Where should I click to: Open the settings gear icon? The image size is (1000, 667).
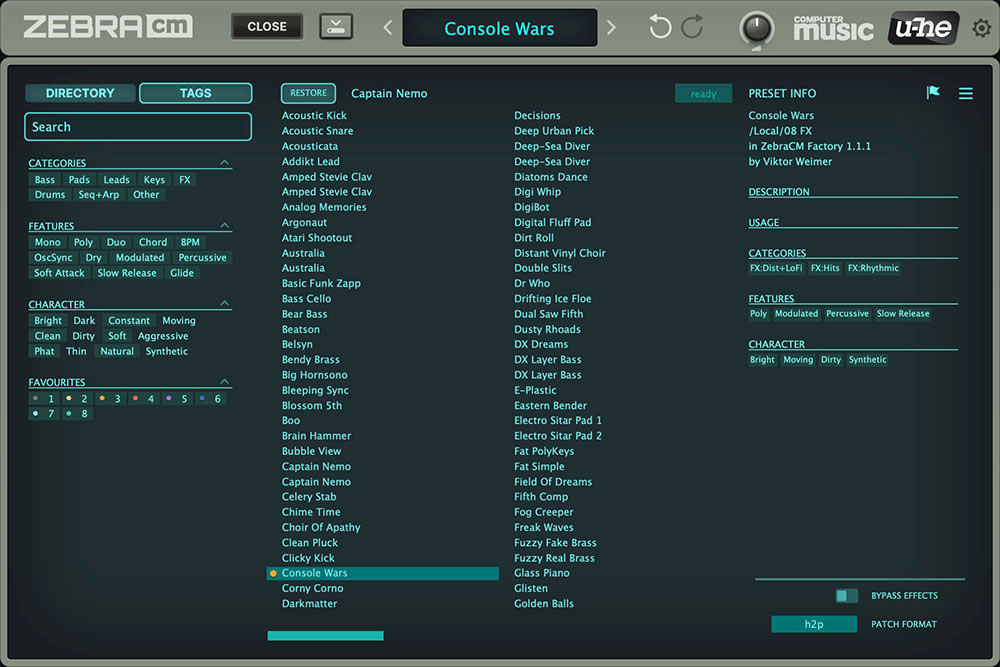click(x=982, y=27)
